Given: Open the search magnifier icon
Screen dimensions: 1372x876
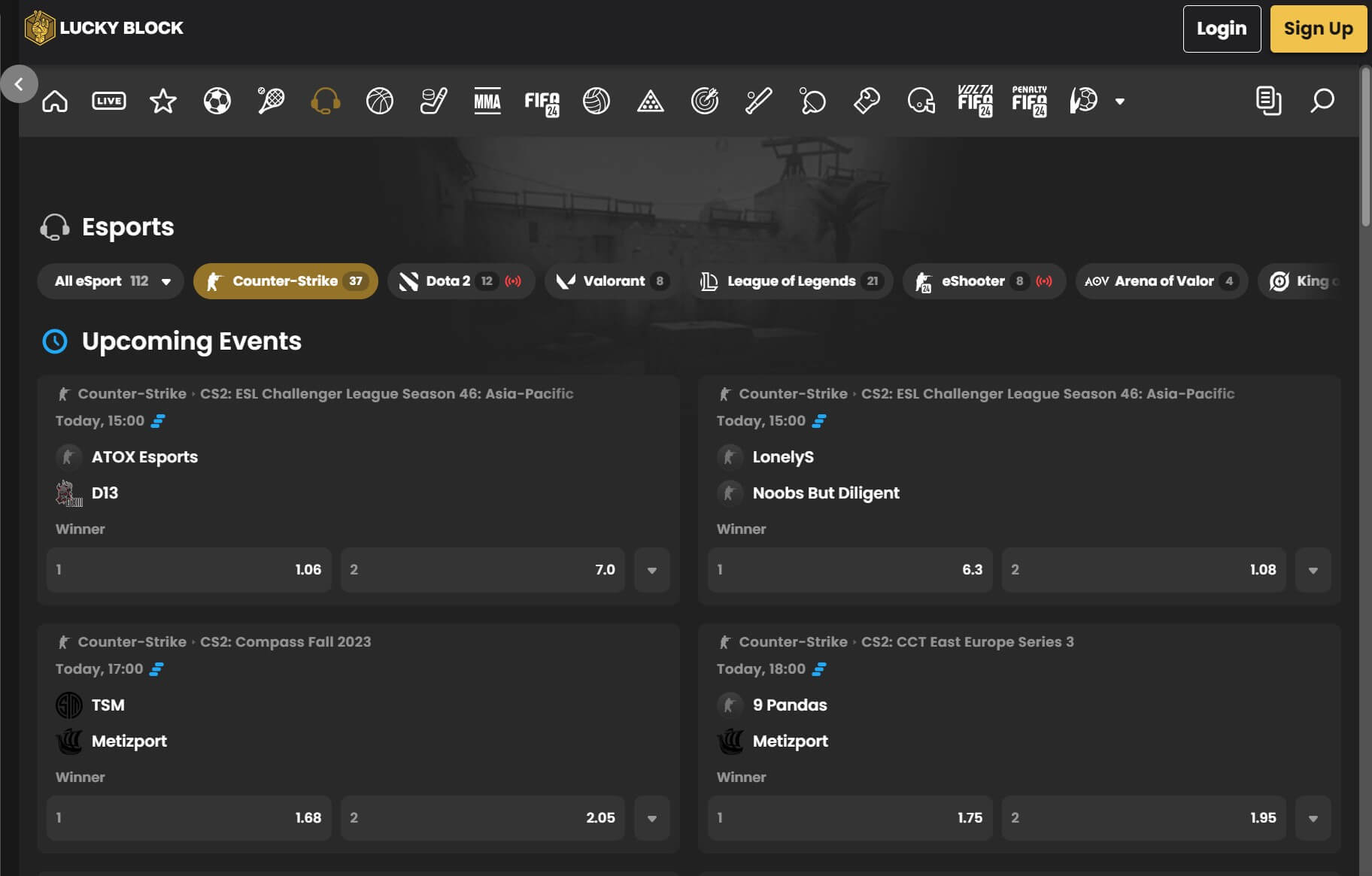Looking at the screenshot, I should point(1322,101).
